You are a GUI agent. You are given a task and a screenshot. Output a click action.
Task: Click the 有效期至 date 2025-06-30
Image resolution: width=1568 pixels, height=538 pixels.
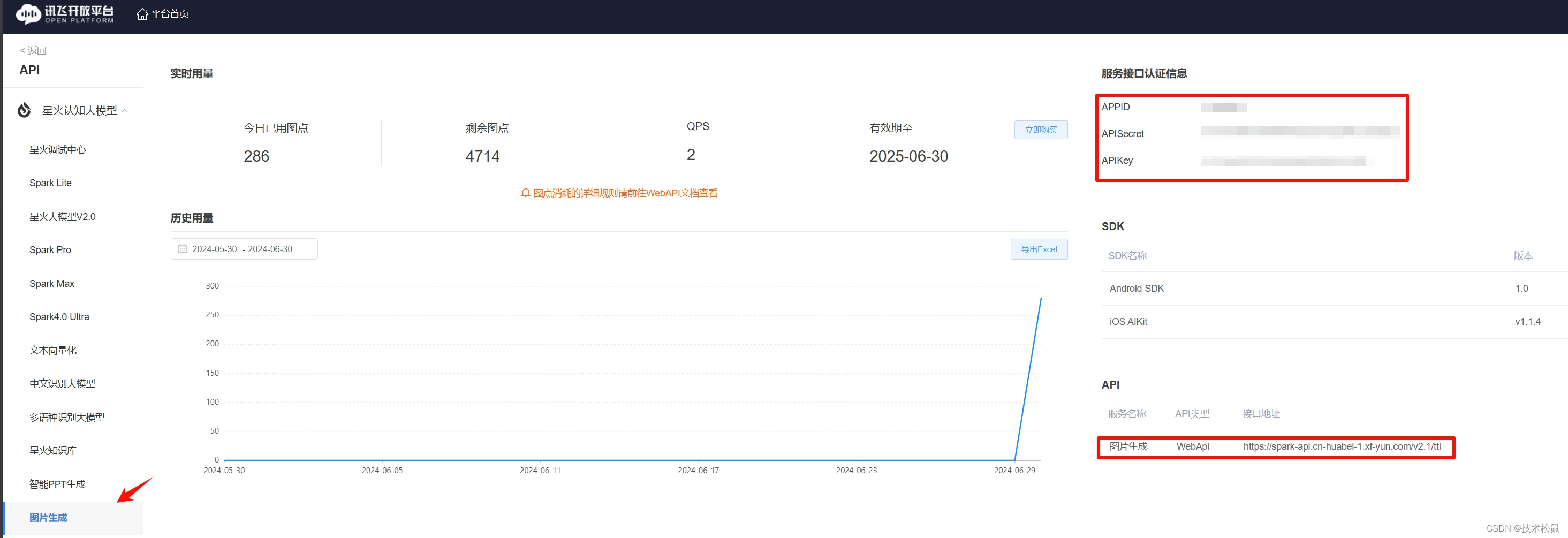click(x=909, y=156)
